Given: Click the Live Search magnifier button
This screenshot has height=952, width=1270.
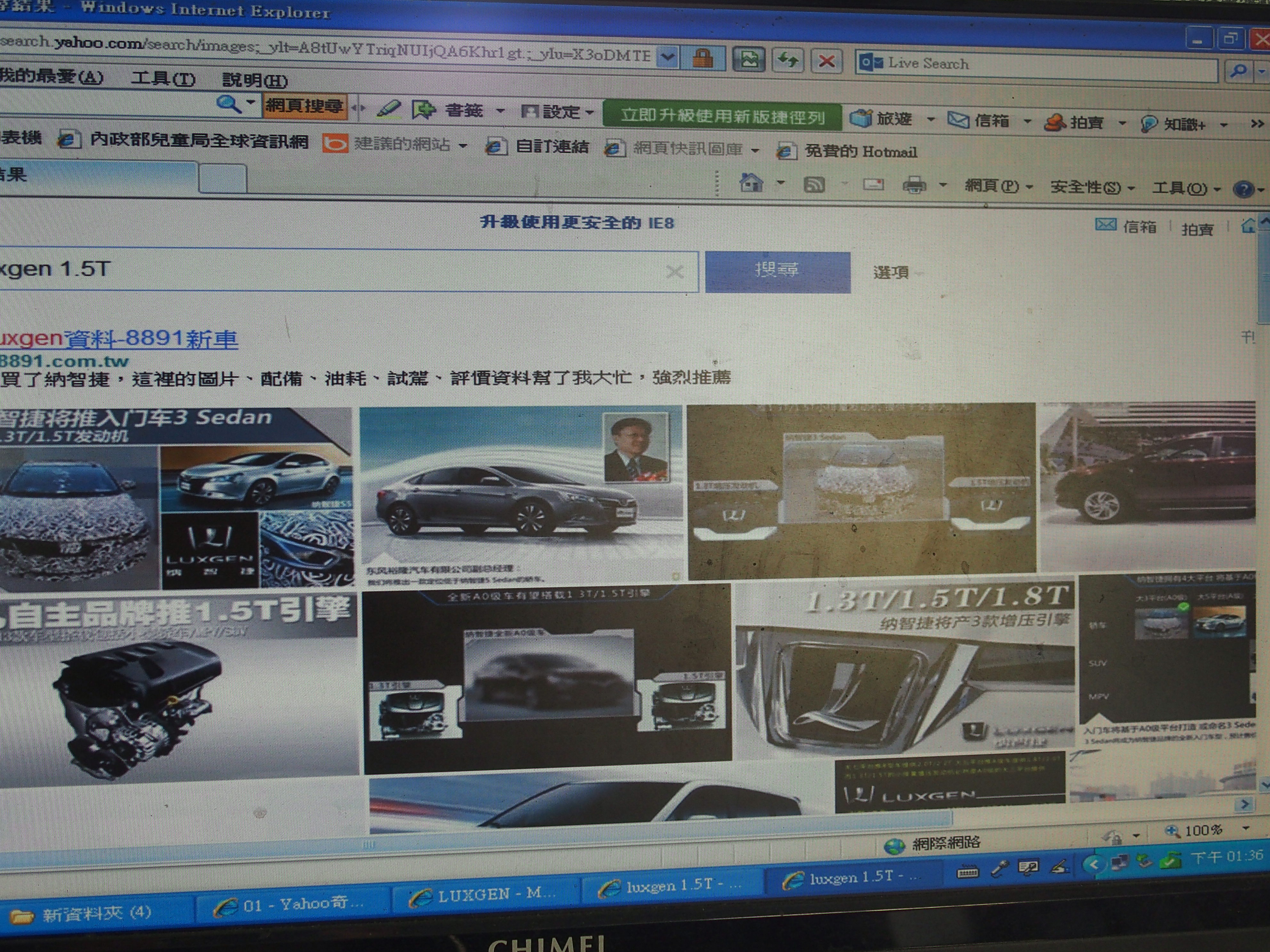Looking at the screenshot, I should click(1238, 71).
